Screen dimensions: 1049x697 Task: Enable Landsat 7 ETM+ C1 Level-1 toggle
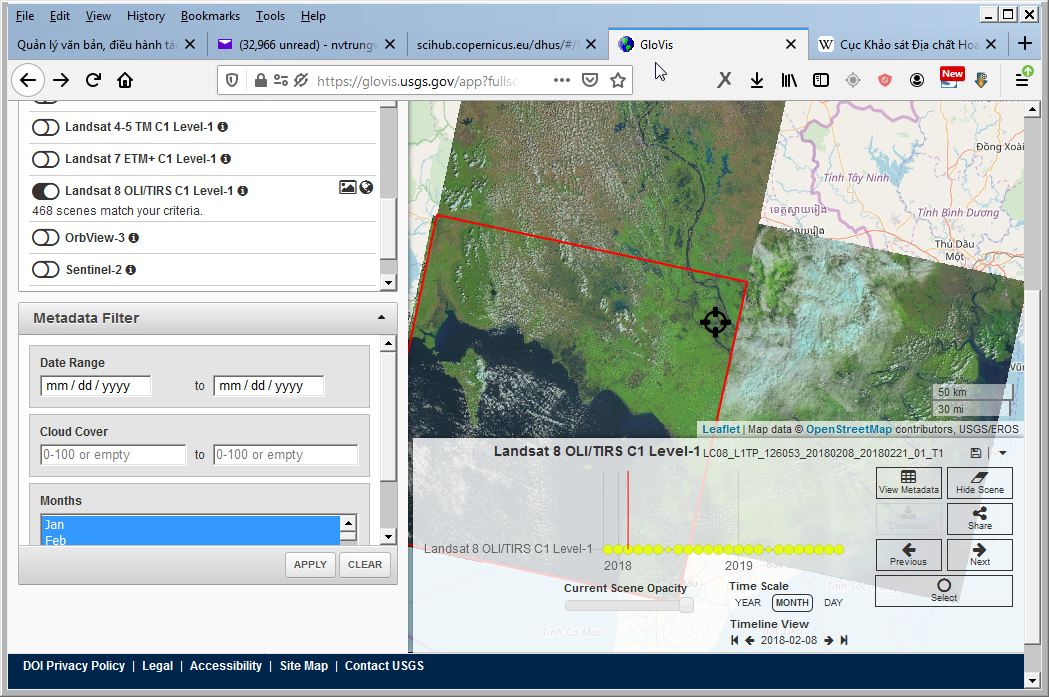pos(45,159)
